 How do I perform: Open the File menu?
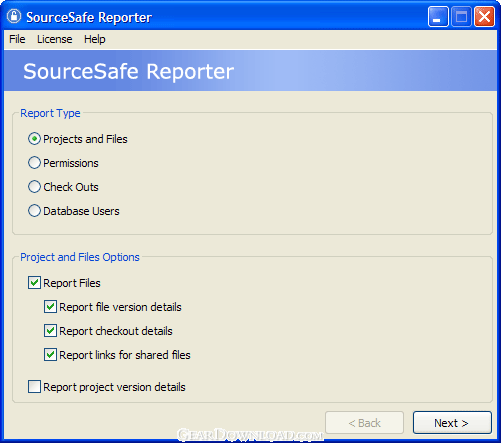click(17, 39)
